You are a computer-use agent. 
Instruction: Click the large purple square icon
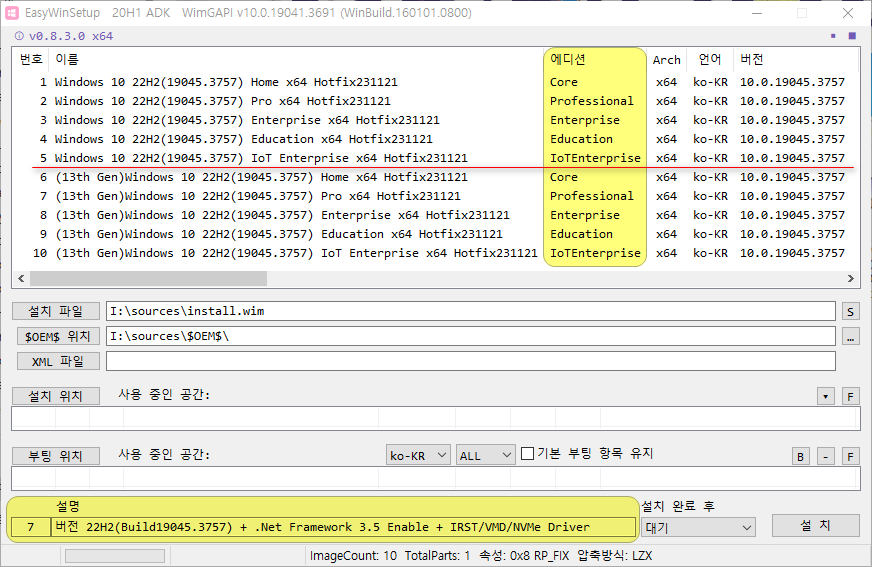coord(852,36)
